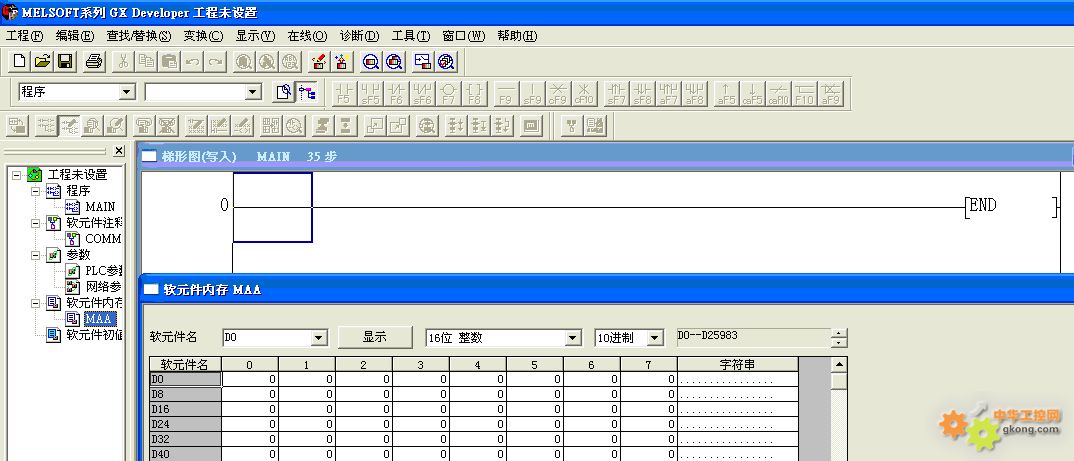
Task: Open the empty toolbar combo box dropdown
Action: 253,92
